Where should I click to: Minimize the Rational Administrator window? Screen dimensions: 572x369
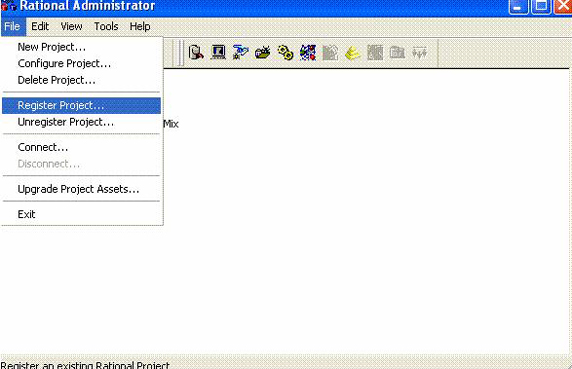pos(518,6)
